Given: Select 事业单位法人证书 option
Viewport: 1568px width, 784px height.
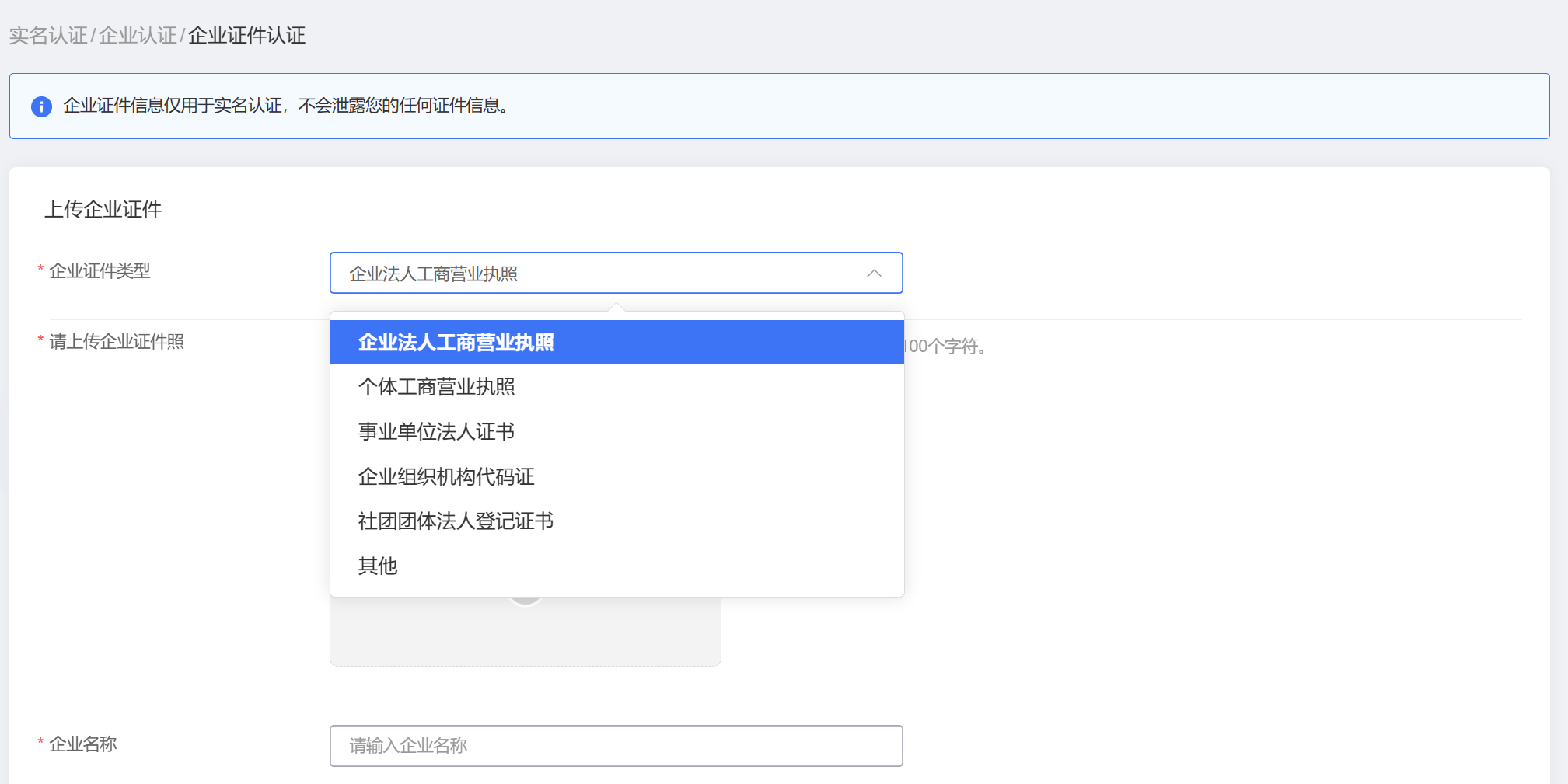Looking at the screenshot, I should pos(436,432).
